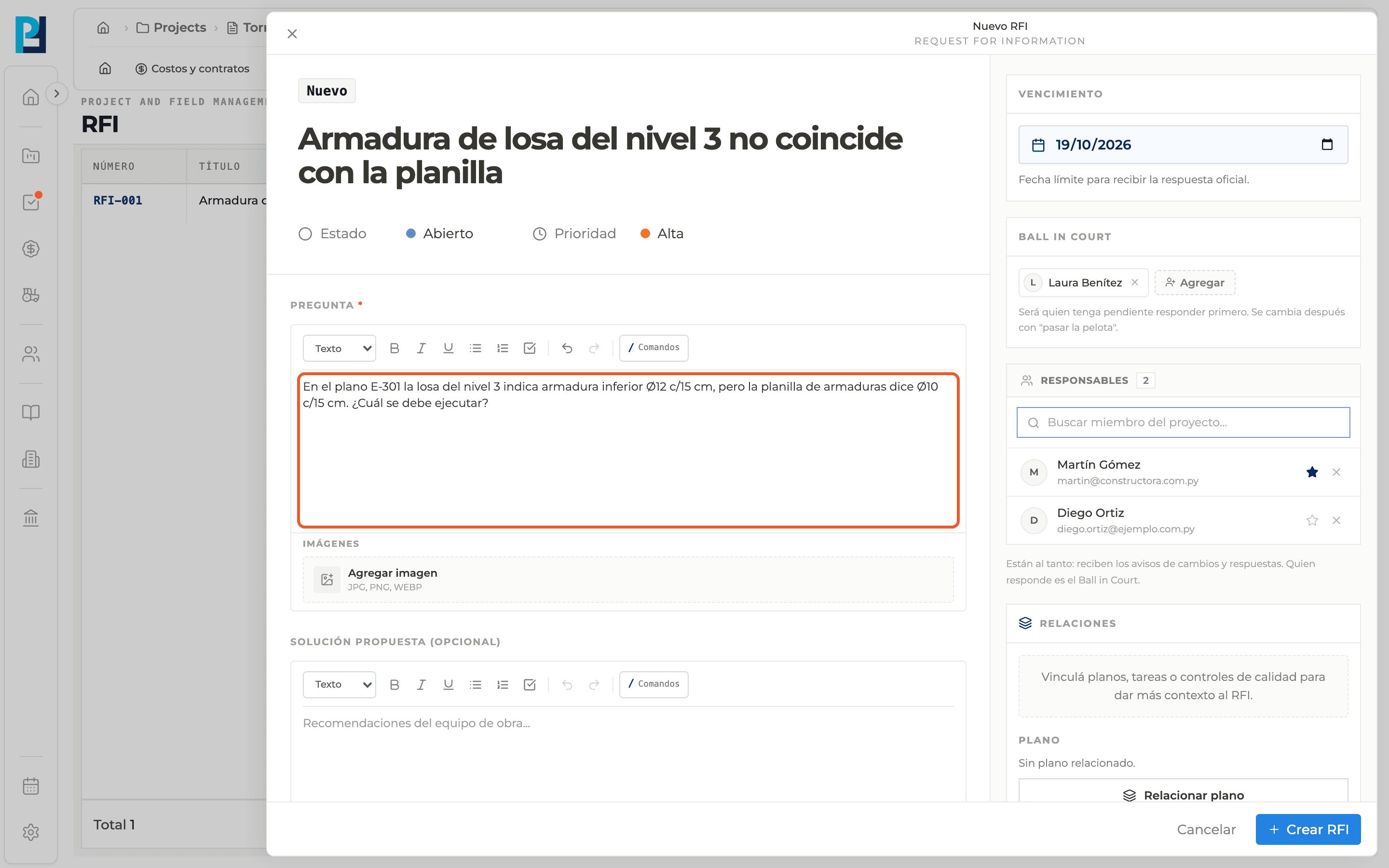The height and width of the screenshot is (868, 1389).
Task: Open the people icon in sidebar
Action: (31, 354)
